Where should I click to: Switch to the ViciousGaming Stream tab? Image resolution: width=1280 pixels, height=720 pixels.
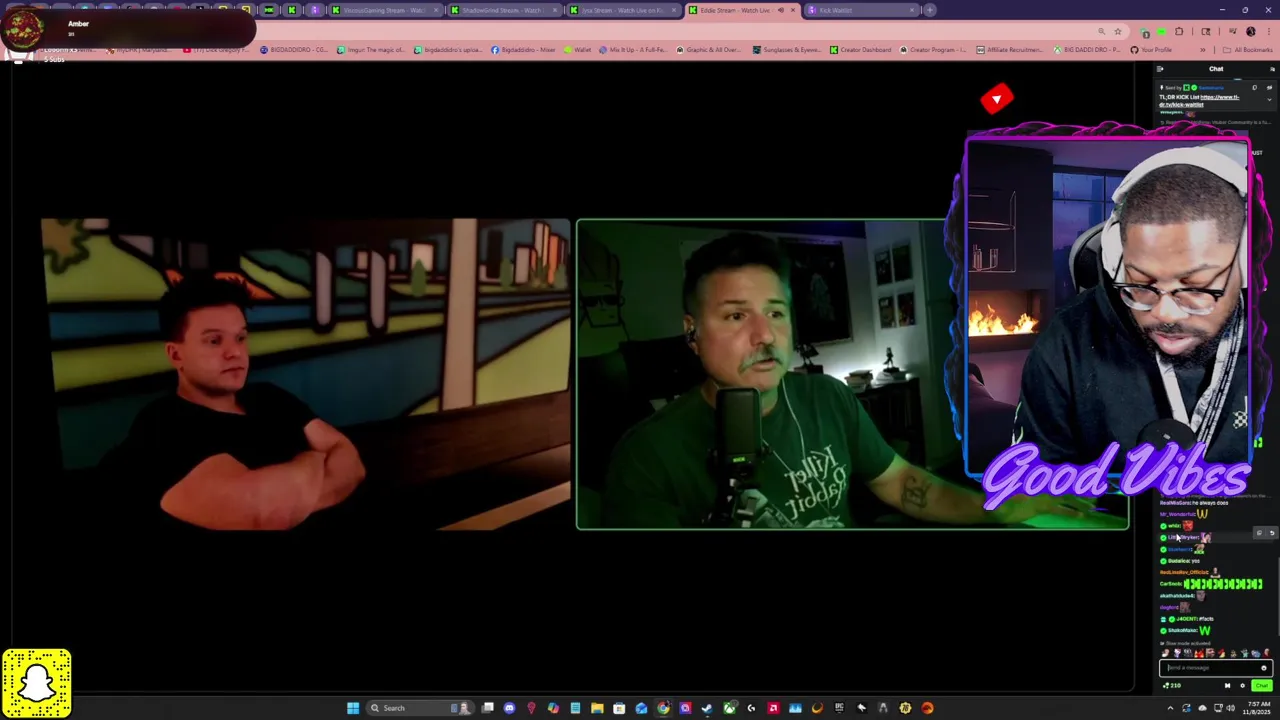tap(385, 10)
